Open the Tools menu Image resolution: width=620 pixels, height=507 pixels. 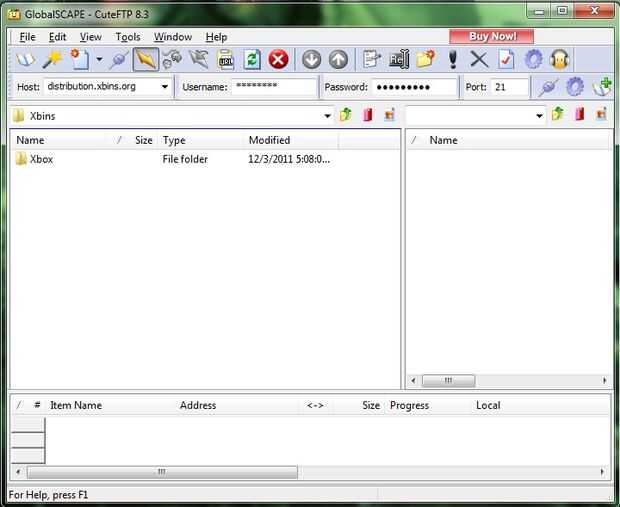(128, 37)
